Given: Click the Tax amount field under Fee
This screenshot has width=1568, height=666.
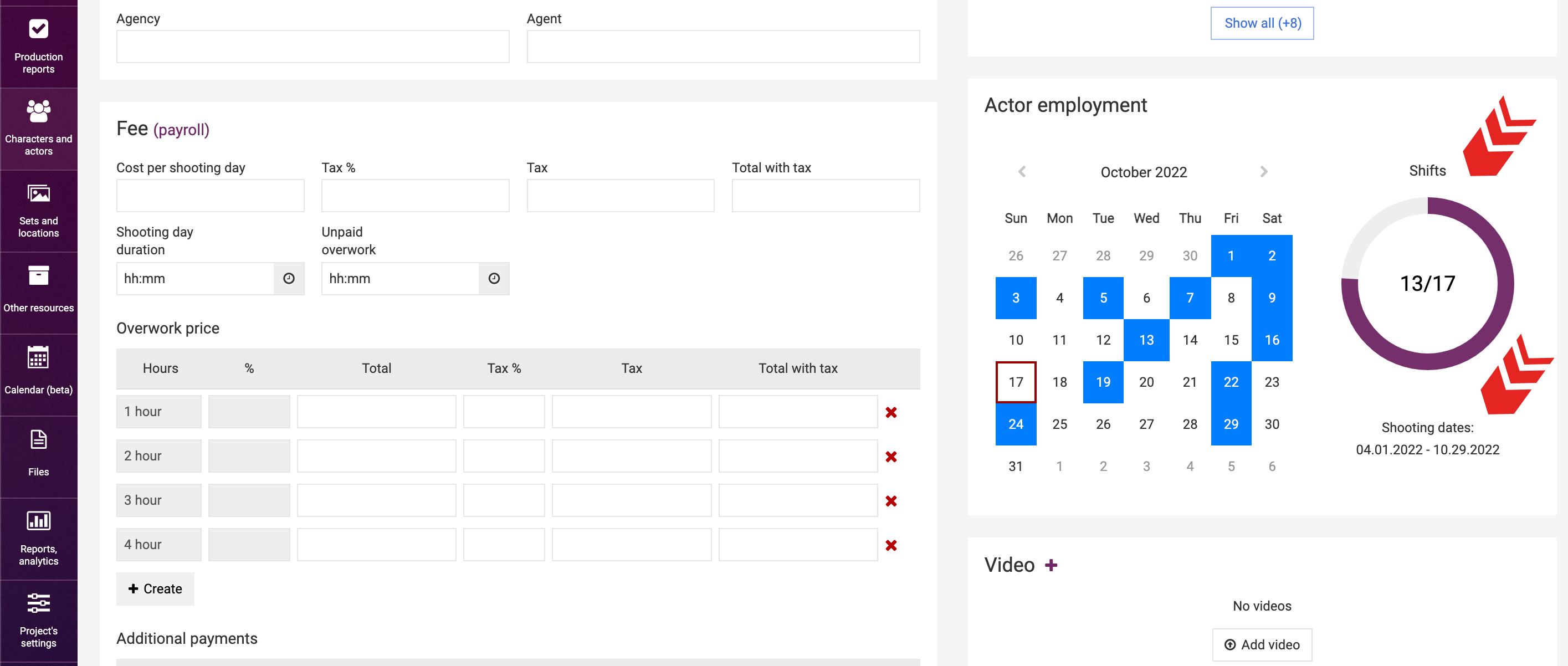Looking at the screenshot, I should (x=620, y=196).
